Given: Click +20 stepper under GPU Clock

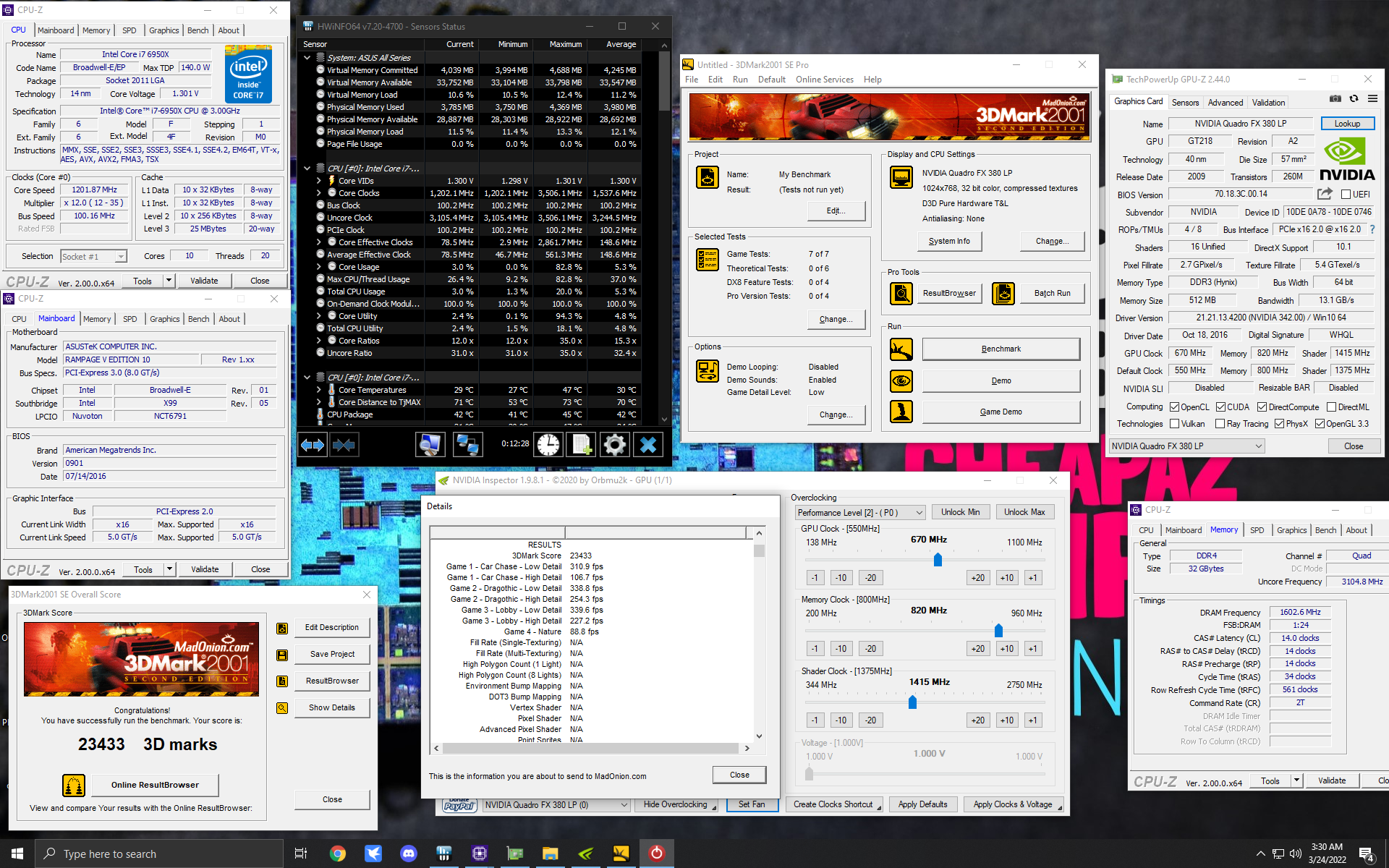Looking at the screenshot, I should pos(978,578).
